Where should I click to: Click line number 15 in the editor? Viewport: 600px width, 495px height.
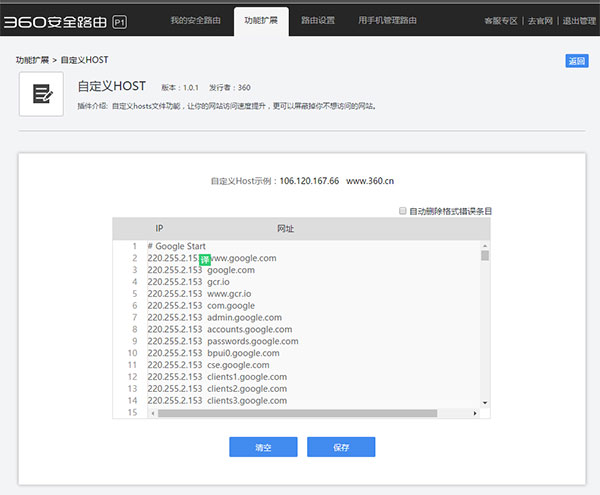tap(132, 412)
